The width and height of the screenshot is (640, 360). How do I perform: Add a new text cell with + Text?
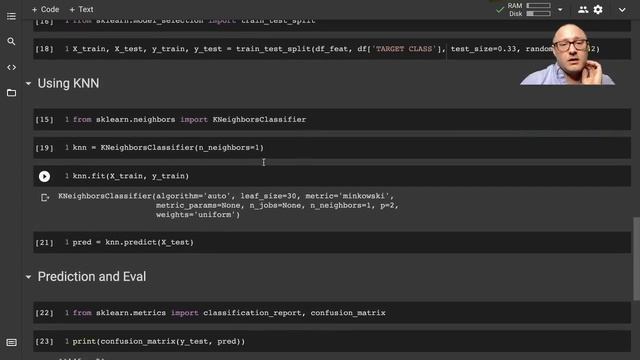81,9
